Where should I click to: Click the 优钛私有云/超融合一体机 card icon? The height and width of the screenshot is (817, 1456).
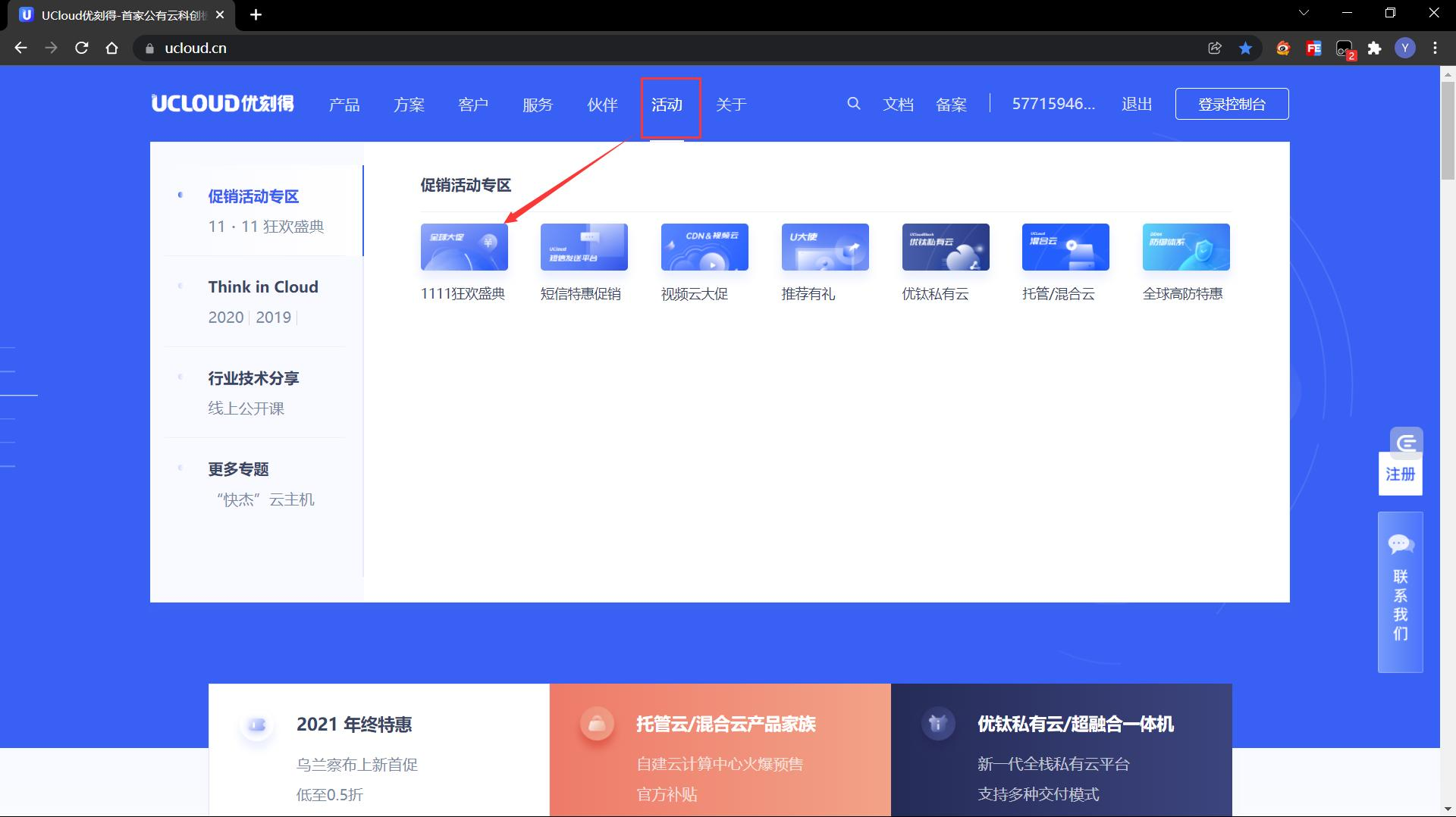click(937, 724)
